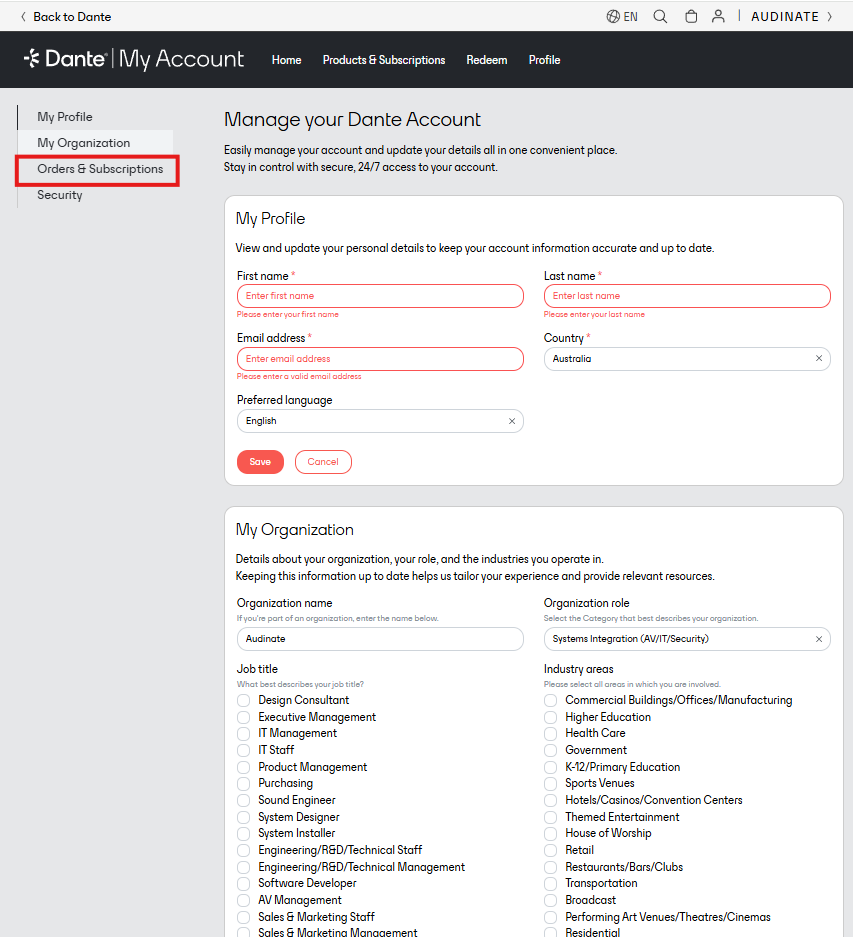
Task: Select AV Management job title
Action: coord(243,900)
